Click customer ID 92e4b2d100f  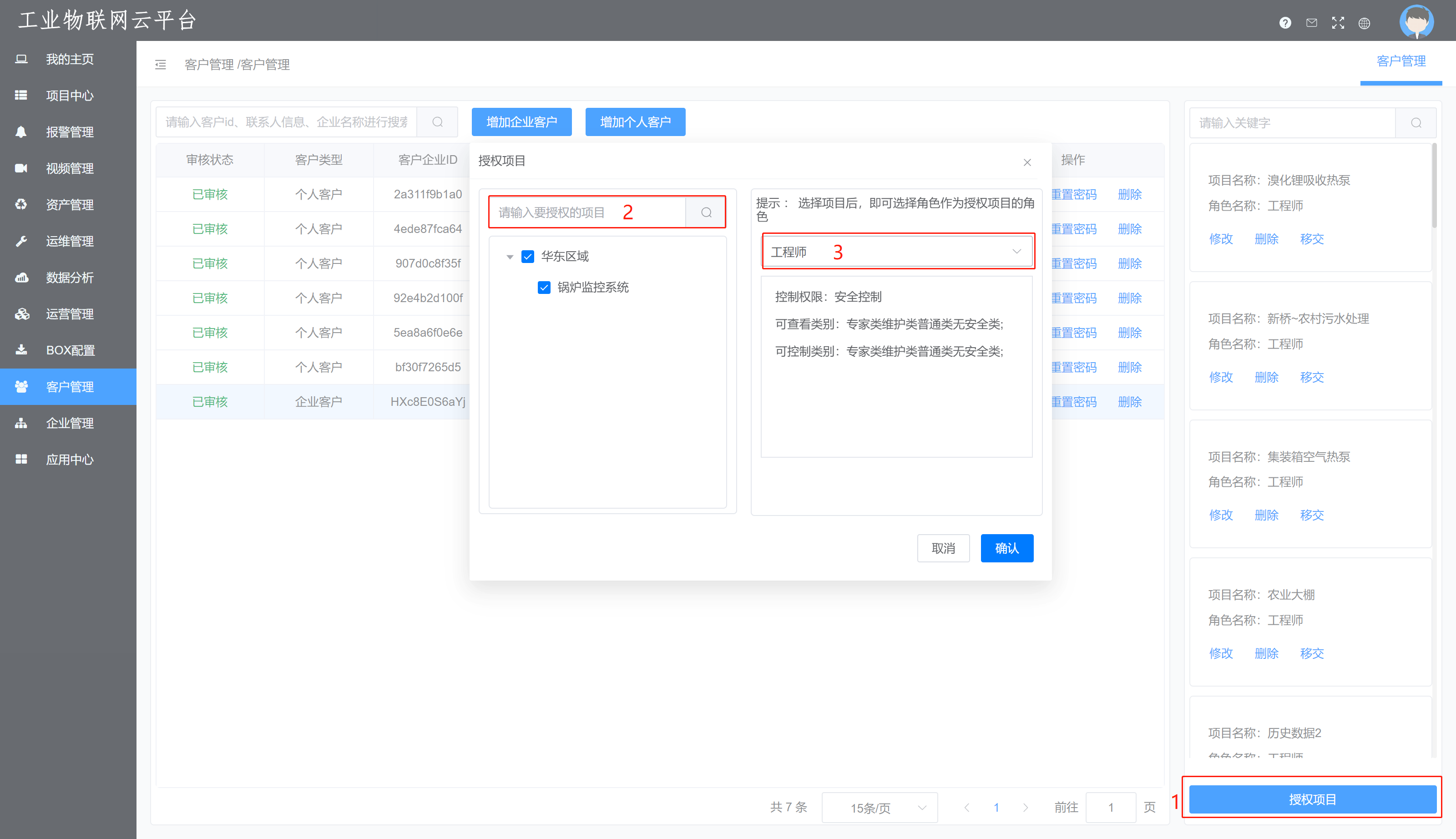click(x=428, y=298)
